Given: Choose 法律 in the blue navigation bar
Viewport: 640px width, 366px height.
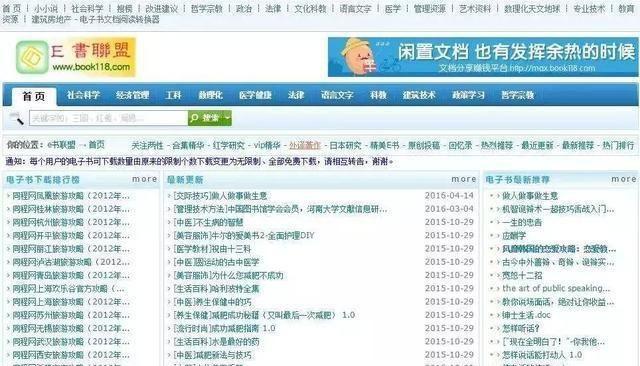Looking at the screenshot, I should tap(296, 95).
